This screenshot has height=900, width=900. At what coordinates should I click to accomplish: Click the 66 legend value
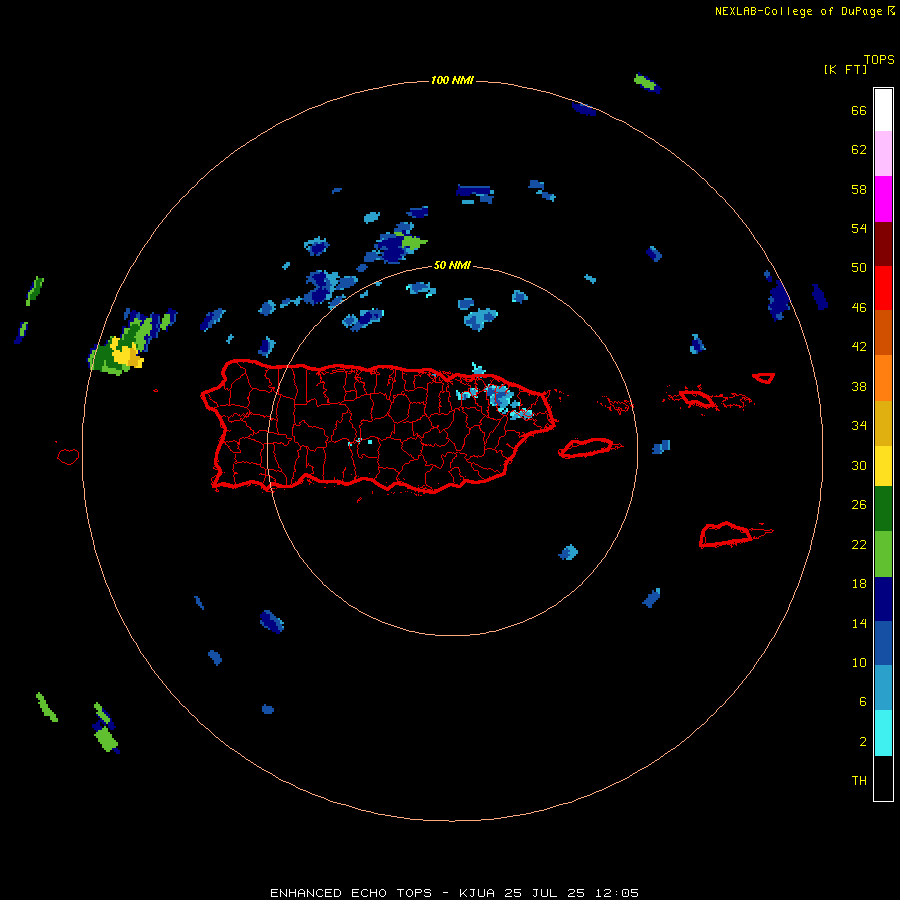(859, 110)
